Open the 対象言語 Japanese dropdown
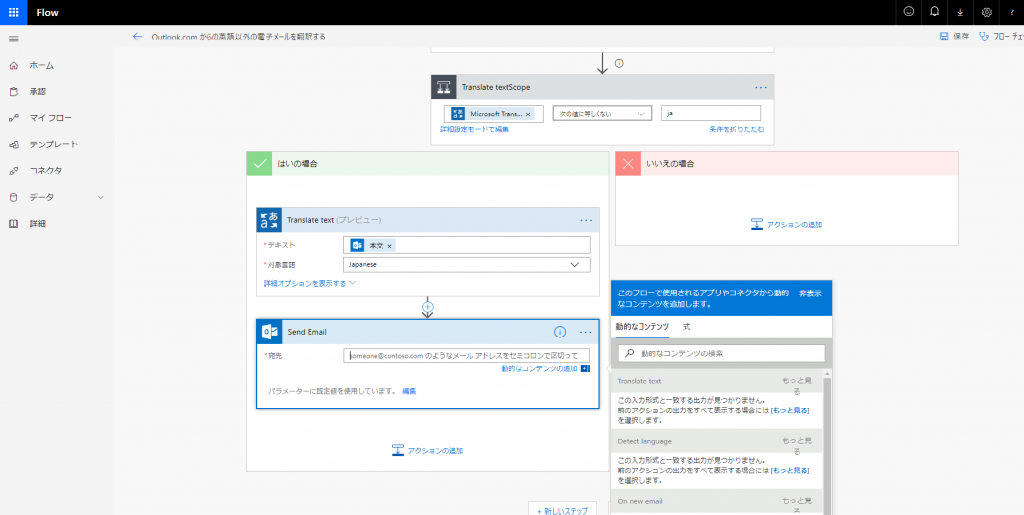The image size is (1024, 515). pos(466,264)
